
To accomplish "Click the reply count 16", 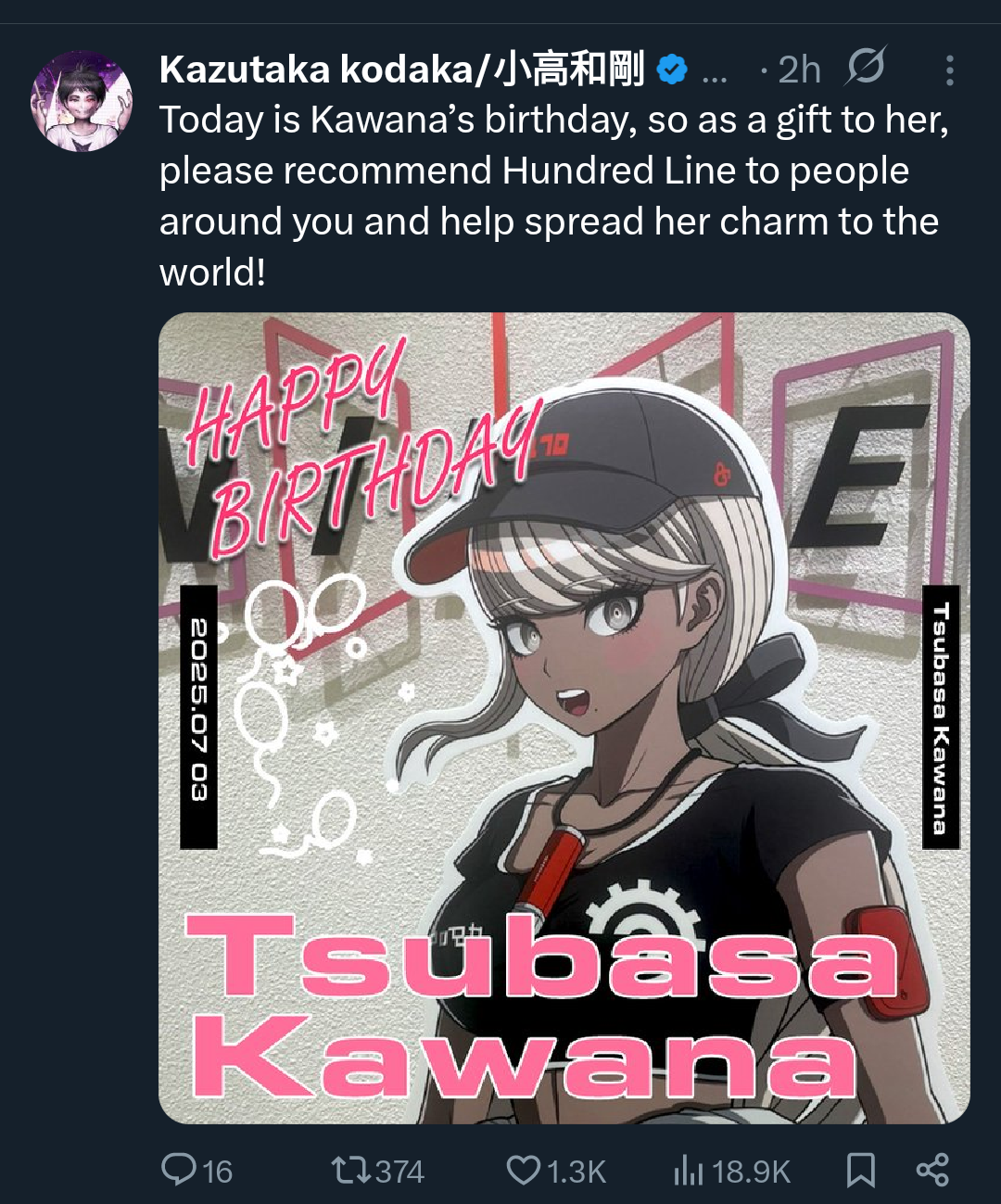I will tap(217, 1172).
